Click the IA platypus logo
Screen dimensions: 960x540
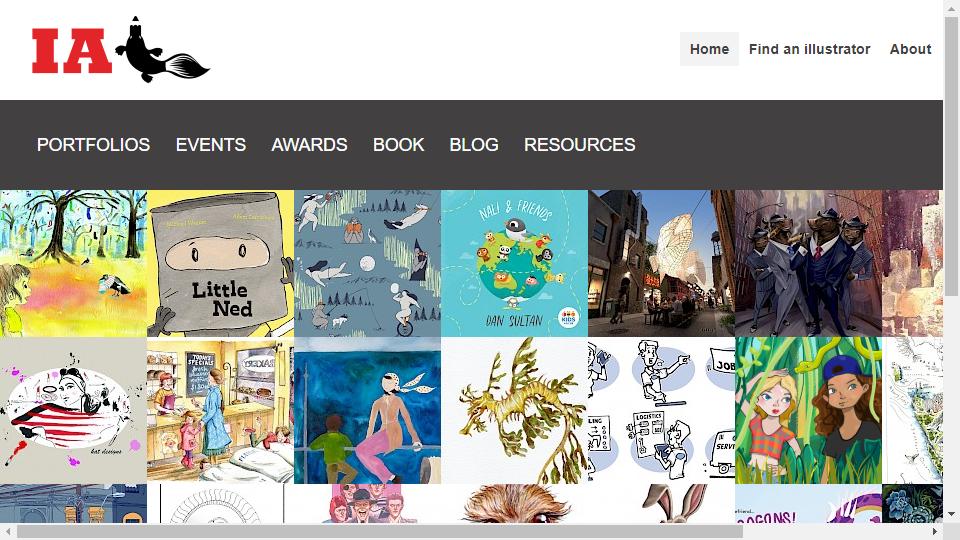click(121, 50)
